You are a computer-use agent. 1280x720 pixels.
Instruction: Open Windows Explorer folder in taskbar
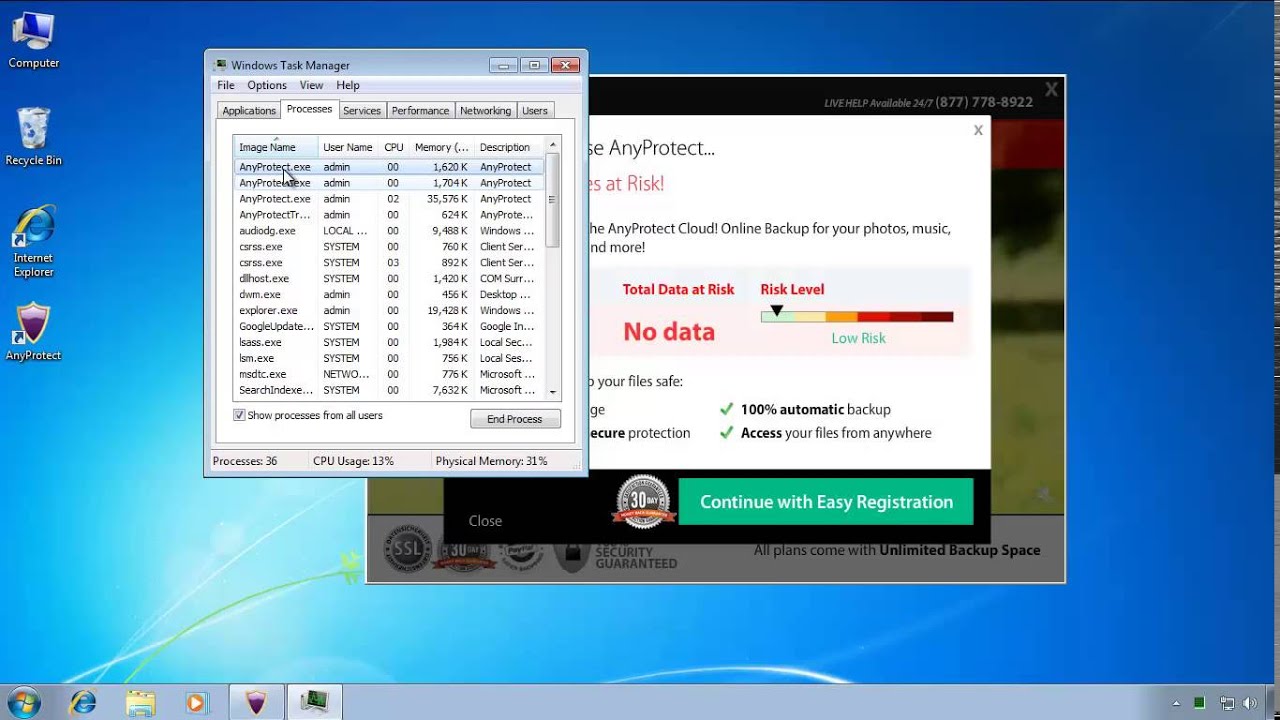point(141,703)
